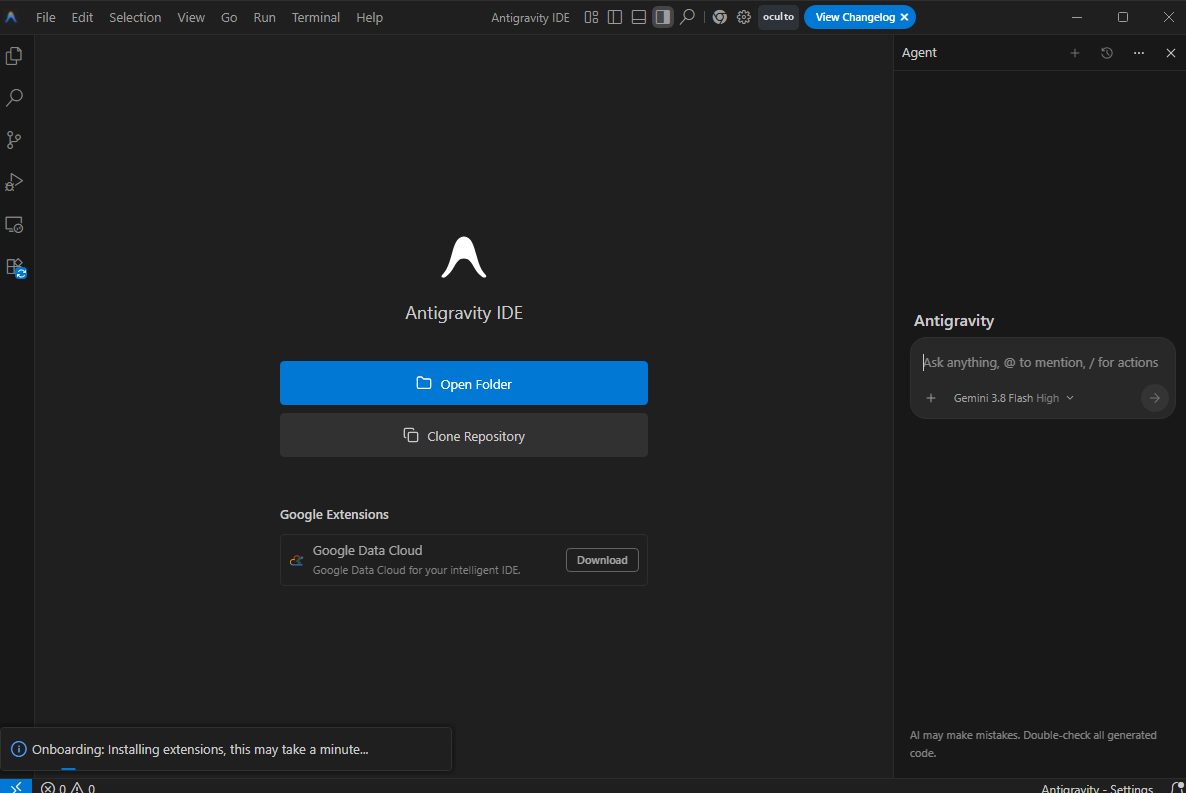Screen dimensions: 1186x793
Task: Add context using the plus icon in the chat box
Action: pyautogui.click(x=931, y=398)
